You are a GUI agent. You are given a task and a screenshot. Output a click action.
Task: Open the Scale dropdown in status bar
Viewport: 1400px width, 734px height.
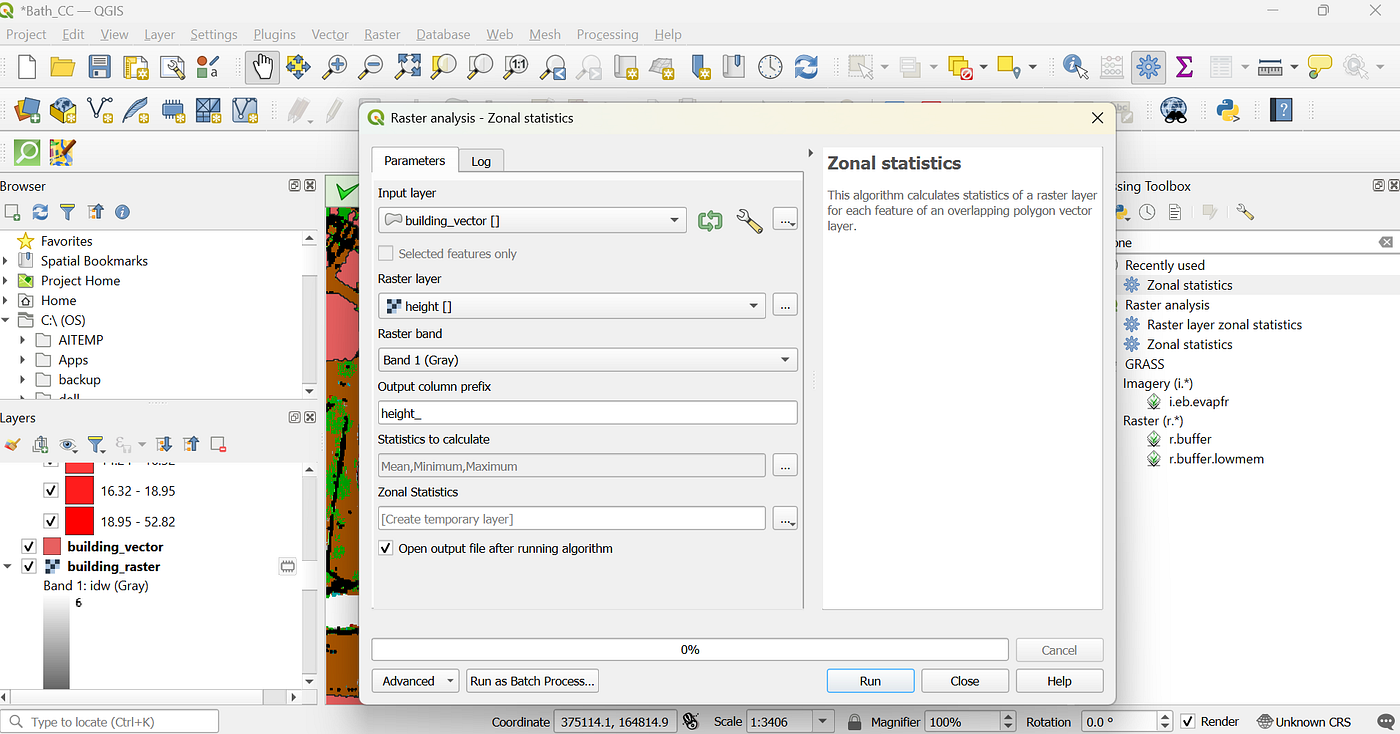823,721
